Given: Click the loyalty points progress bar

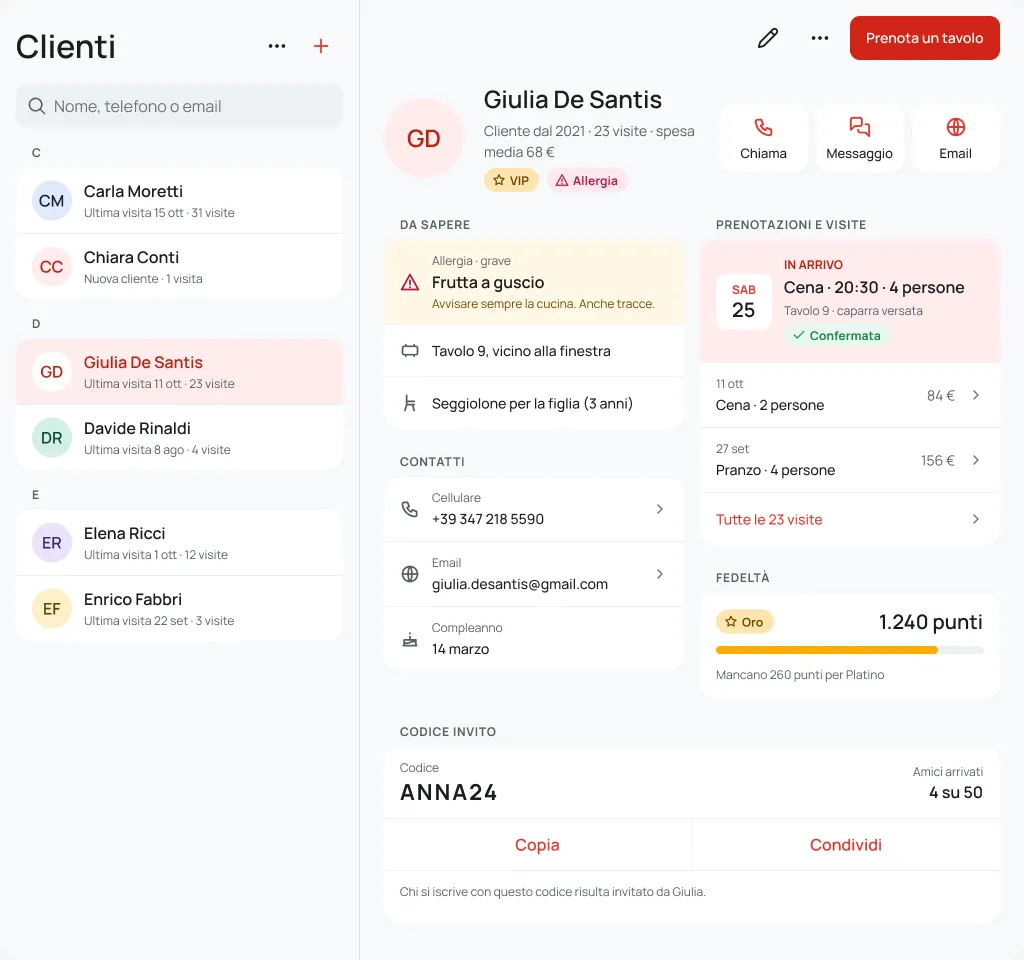Looking at the screenshot, I should click(x=850, y=650).
